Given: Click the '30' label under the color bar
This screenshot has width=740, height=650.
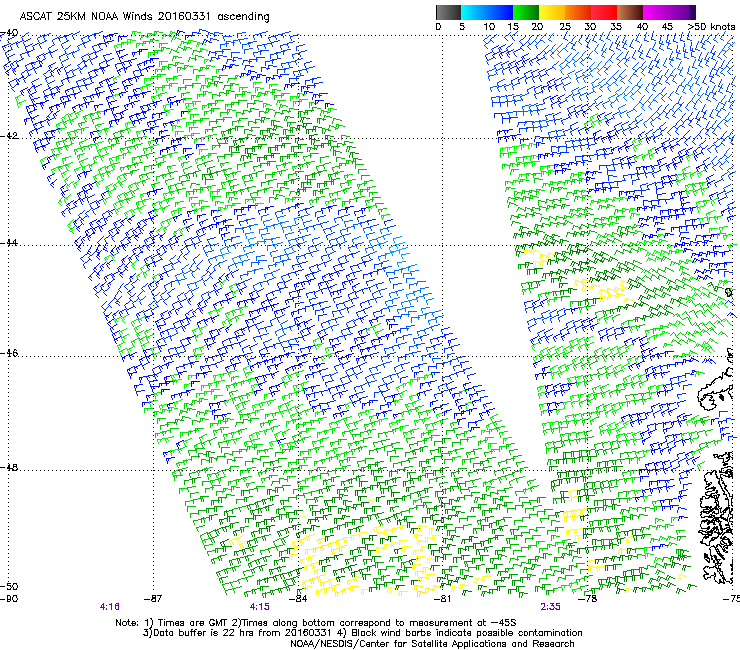Looking at the screenshot, I should pyautogui.click(x=590, y=26).
